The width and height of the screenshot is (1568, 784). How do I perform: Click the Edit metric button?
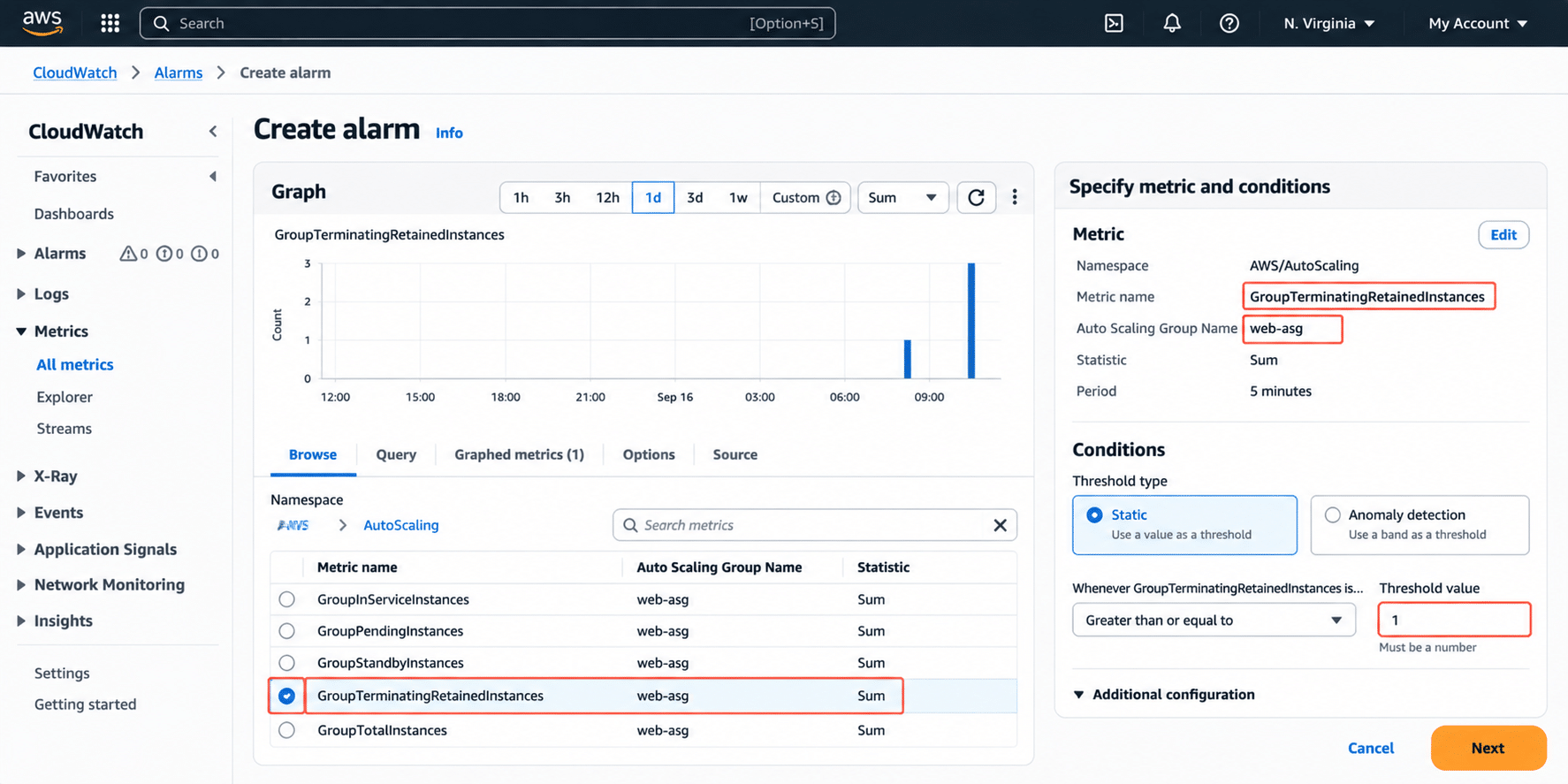1503,235
